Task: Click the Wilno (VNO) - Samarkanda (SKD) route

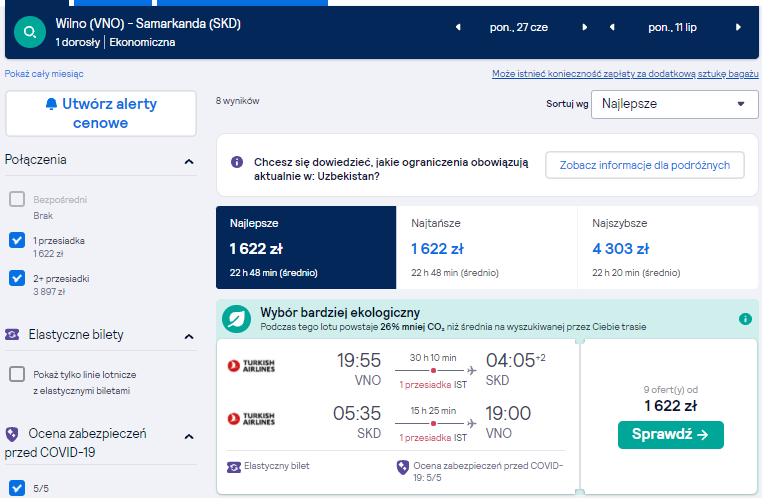Action: (148, 23)
